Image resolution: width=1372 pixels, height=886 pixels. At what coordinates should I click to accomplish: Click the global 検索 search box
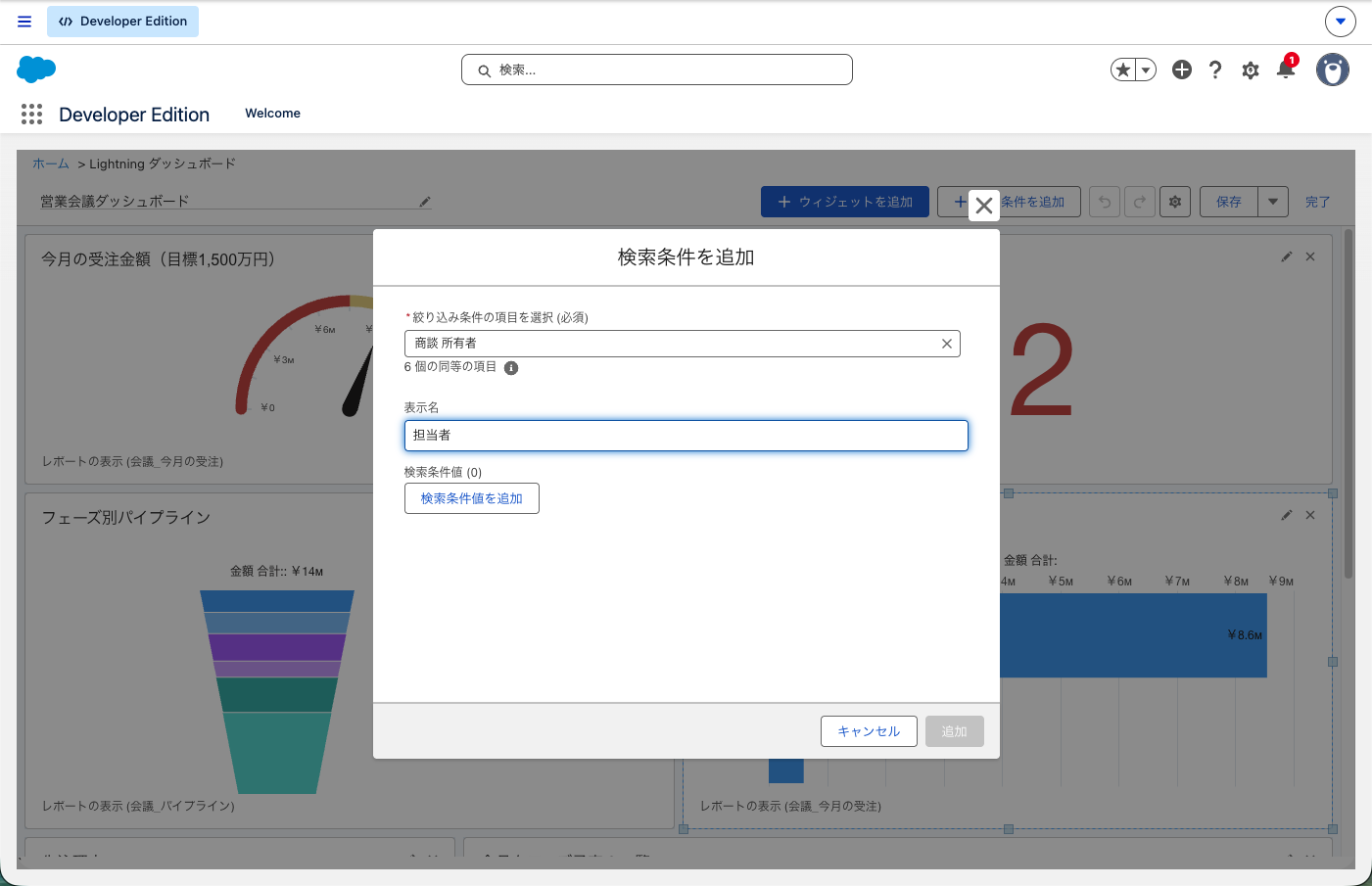coord(657,70)
